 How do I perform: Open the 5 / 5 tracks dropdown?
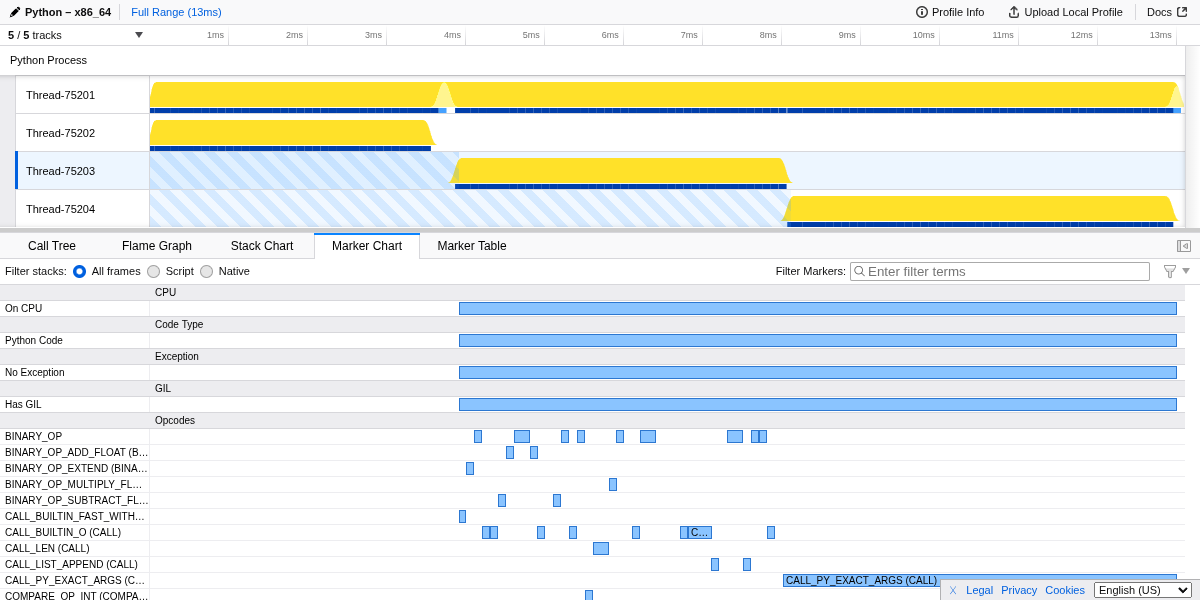139,35
